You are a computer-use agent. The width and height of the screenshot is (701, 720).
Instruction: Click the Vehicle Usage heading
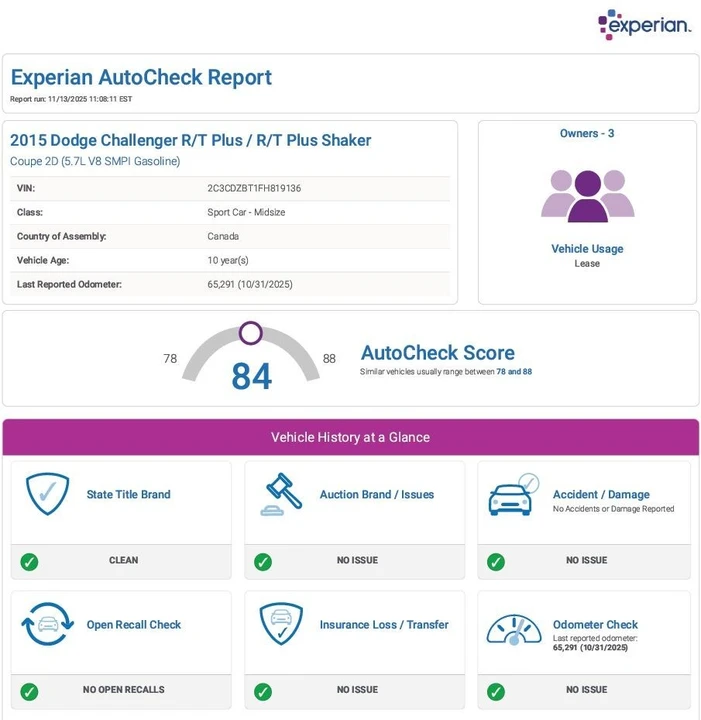587,248
